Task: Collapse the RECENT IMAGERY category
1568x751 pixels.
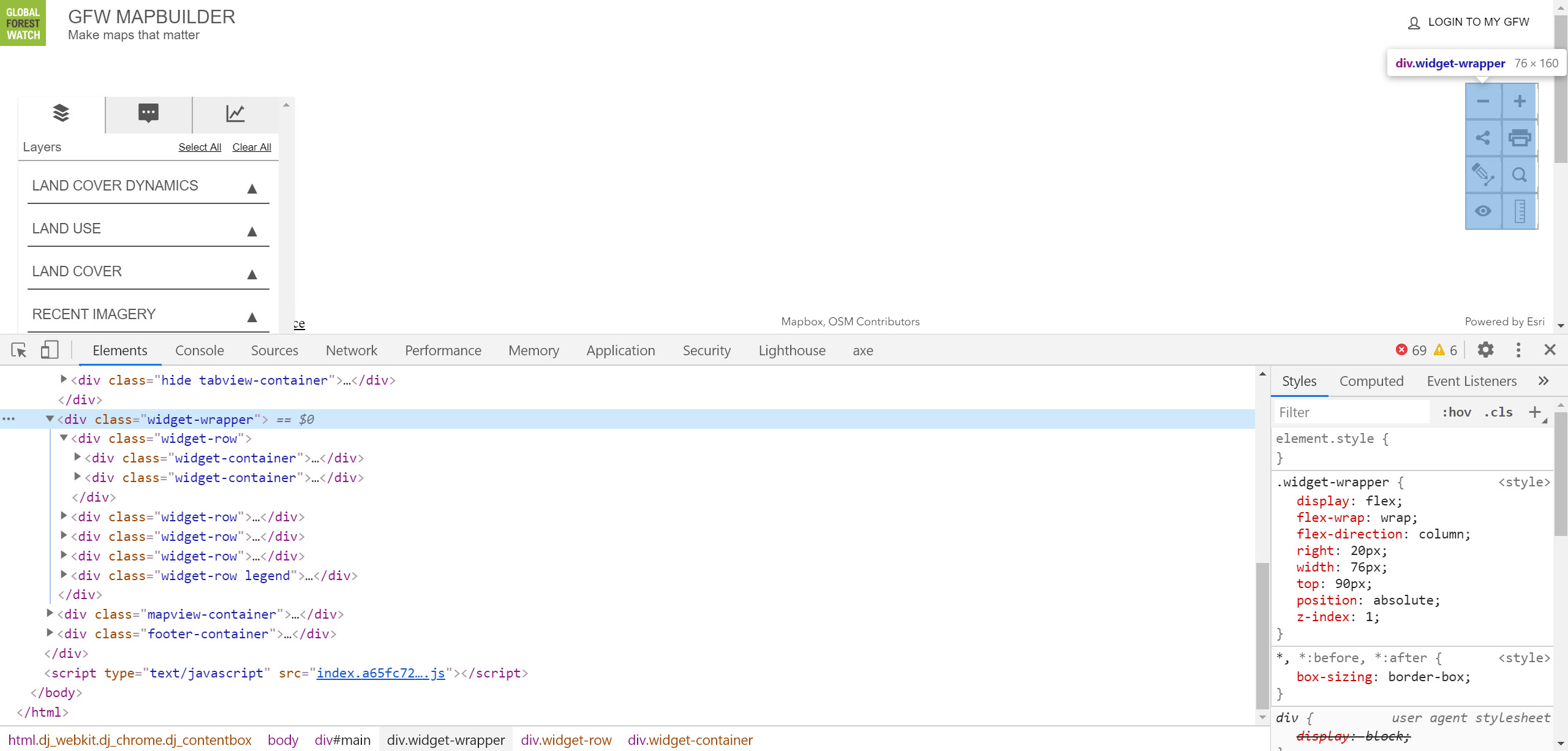Action: [252, 317]
